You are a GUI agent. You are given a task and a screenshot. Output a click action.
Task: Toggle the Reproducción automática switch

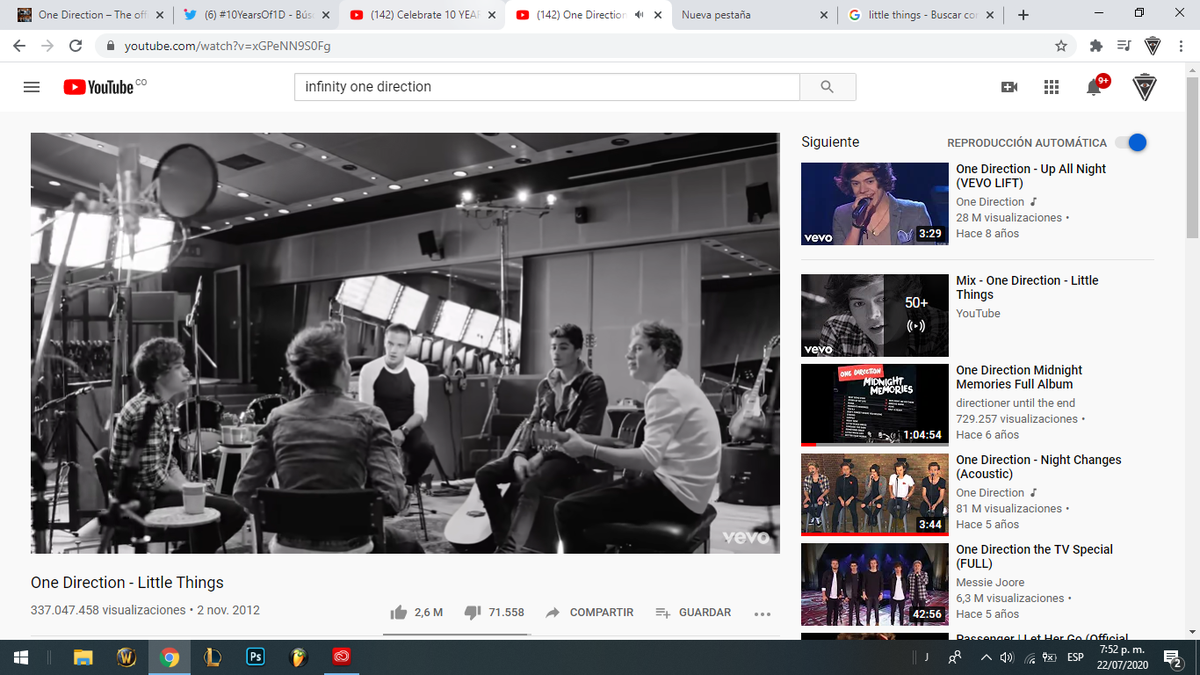(1131, 143)
